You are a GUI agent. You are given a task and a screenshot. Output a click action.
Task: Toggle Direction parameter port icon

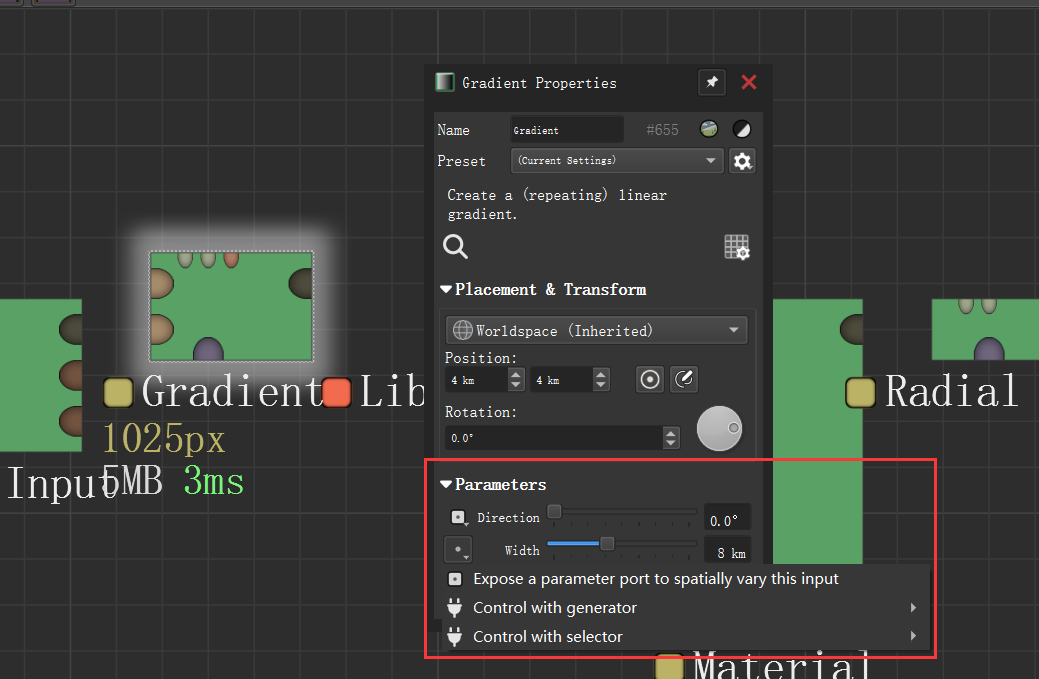point(459,517)
